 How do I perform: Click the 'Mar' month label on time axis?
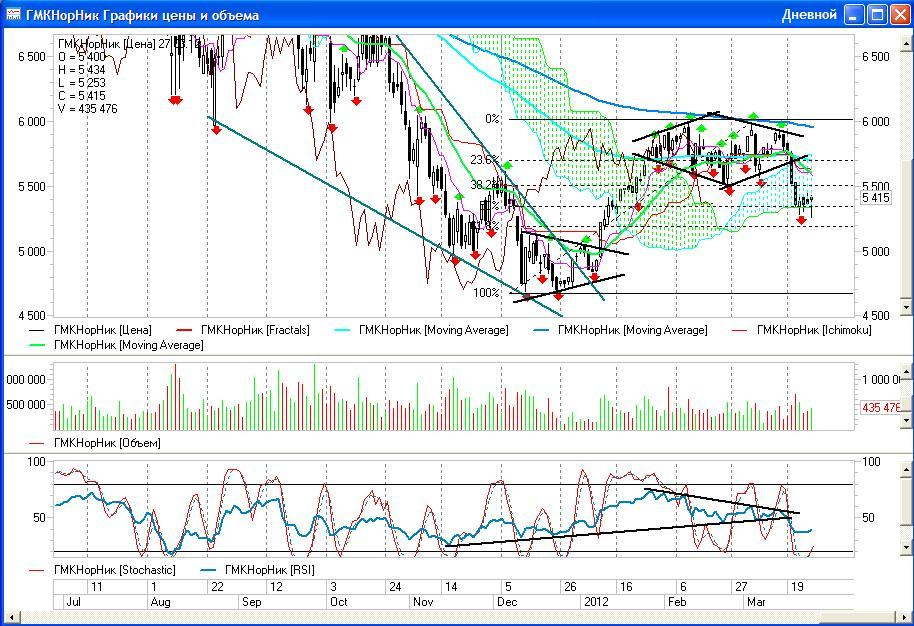(756, 602)
